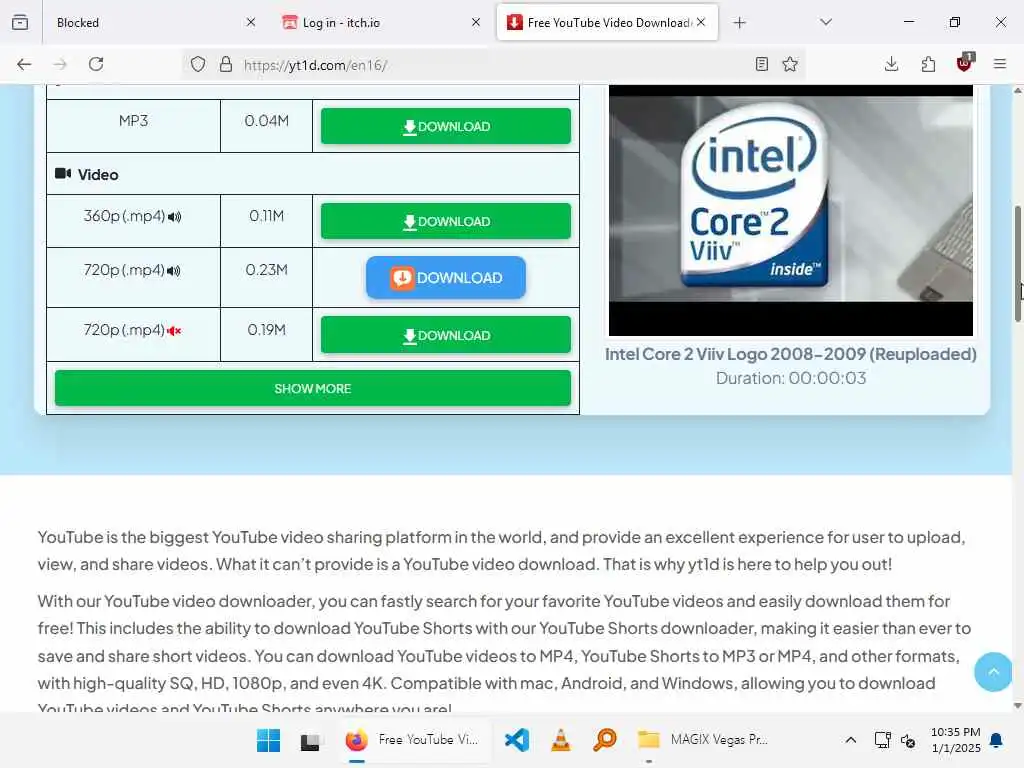Open Firefox View icon in tab strip
The image size is (1024, 768).
pos(20,22)
